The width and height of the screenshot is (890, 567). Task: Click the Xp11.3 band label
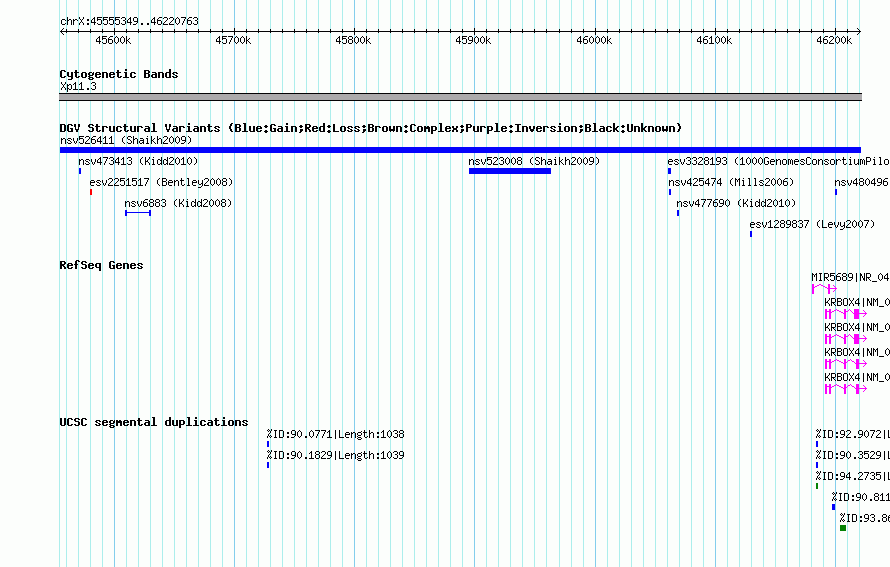[x=78, y=86]
